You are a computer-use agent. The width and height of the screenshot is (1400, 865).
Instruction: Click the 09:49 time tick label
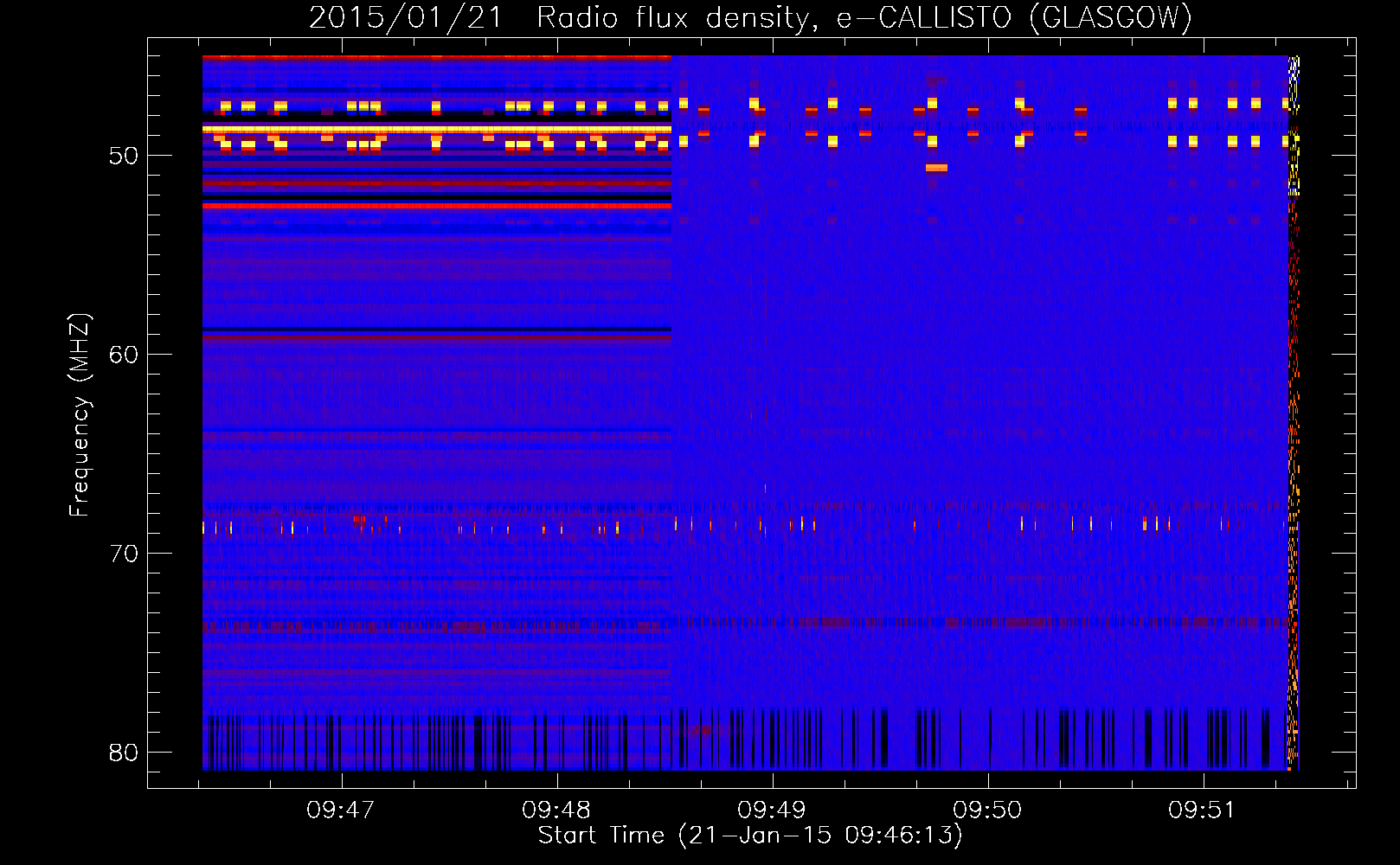click(x=772, y=811)
